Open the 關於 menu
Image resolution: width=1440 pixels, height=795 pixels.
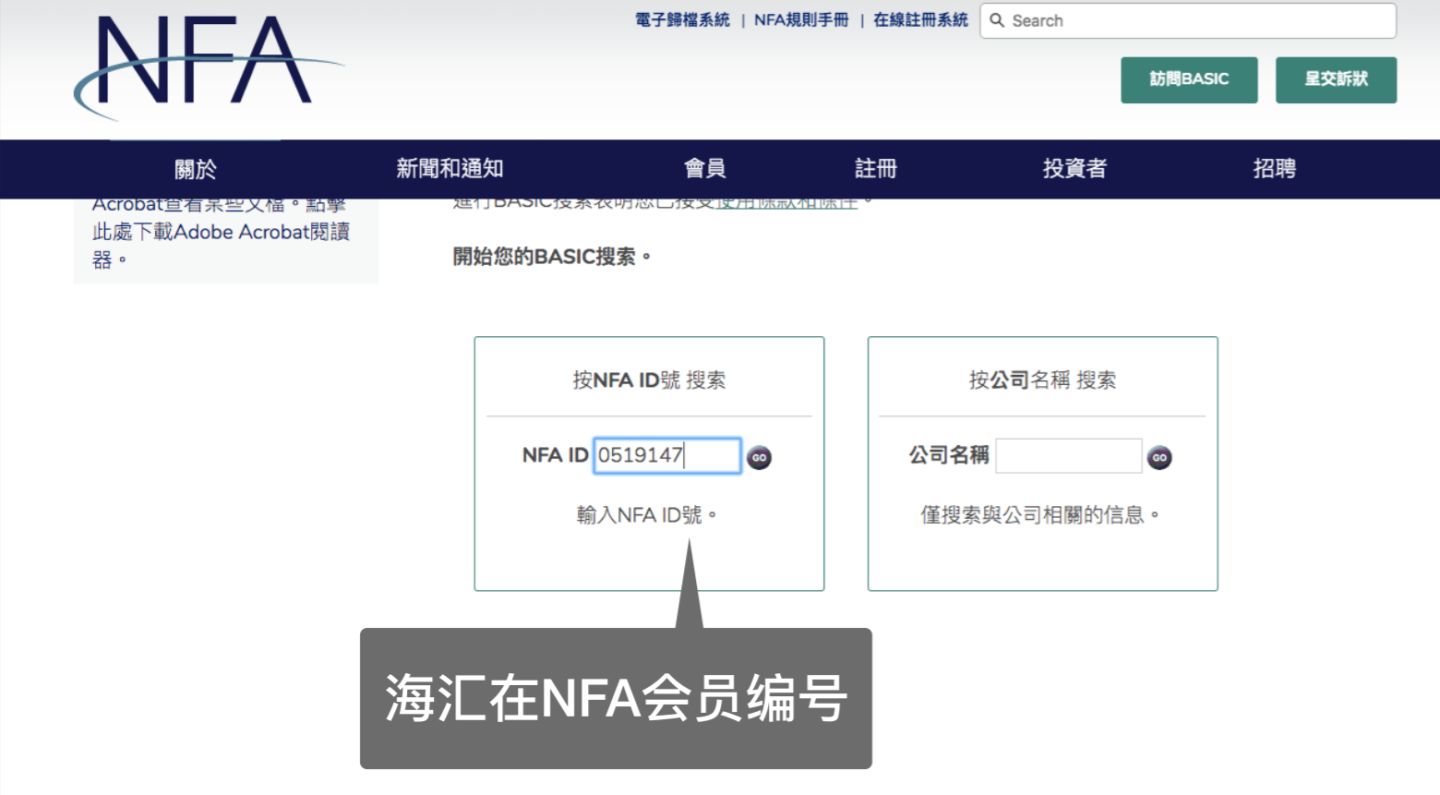click(x=195, y=169)
